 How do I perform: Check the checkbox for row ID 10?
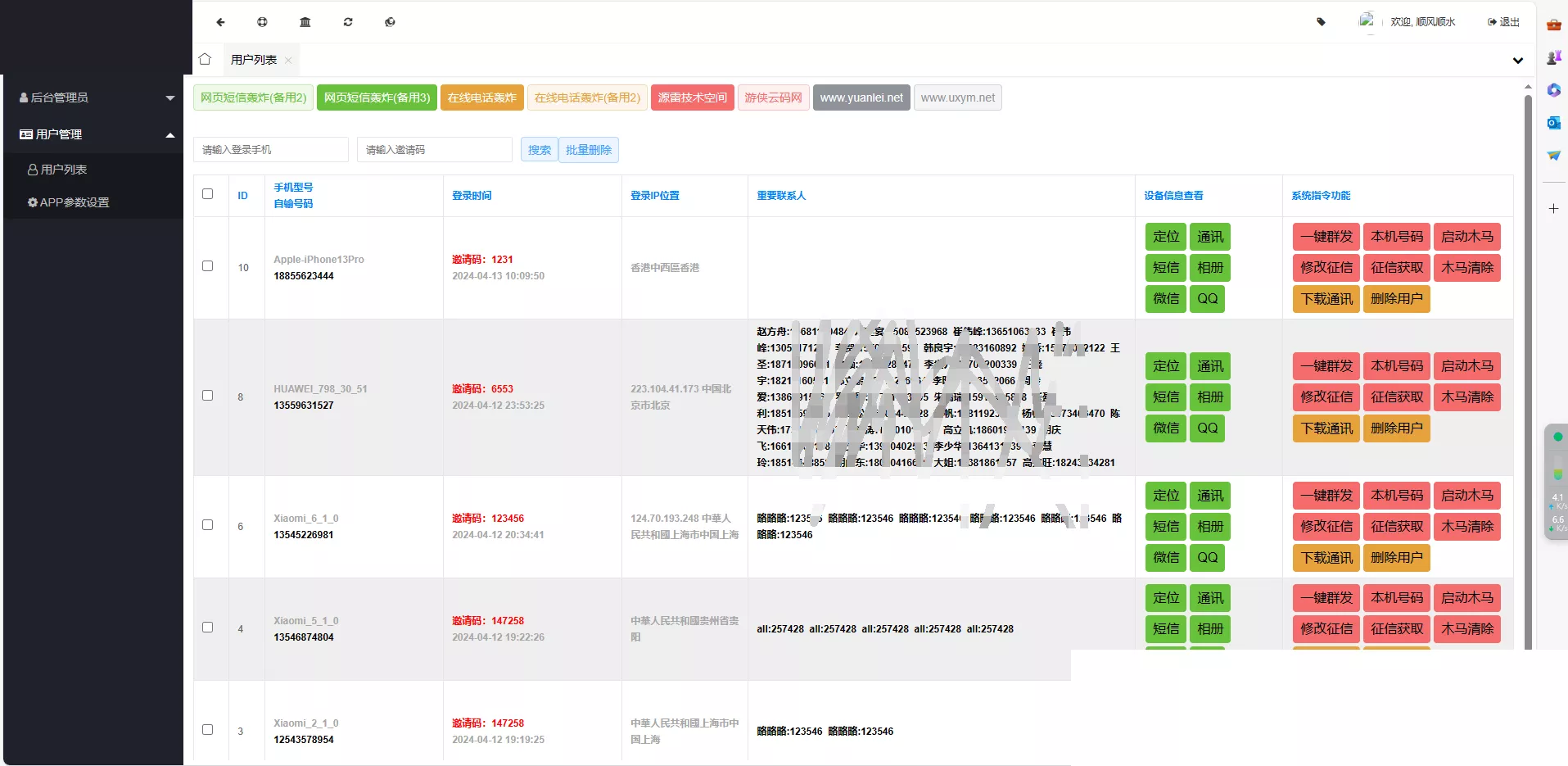208,266
